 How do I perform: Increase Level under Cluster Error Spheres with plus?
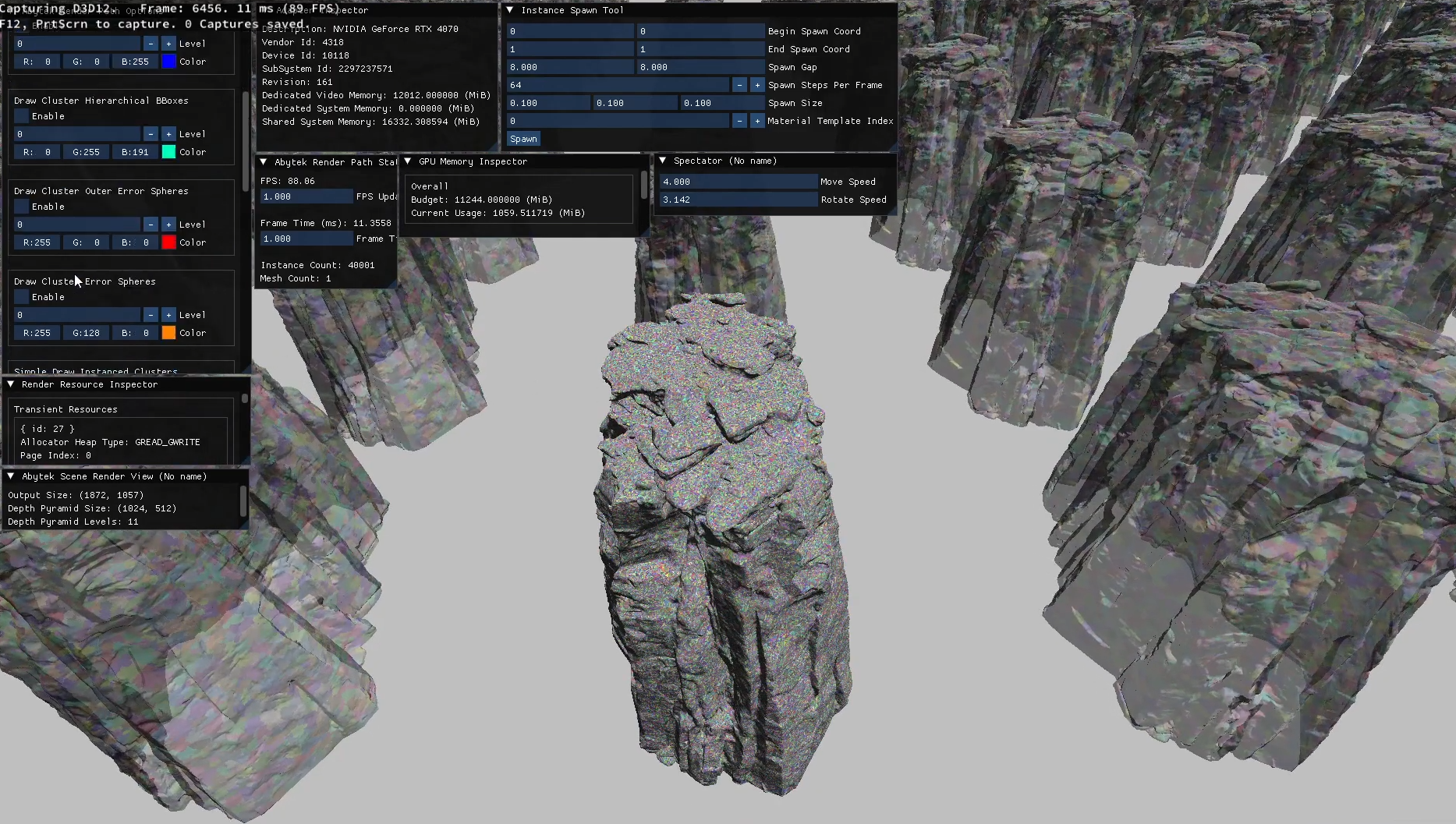(x=168, y=315)
